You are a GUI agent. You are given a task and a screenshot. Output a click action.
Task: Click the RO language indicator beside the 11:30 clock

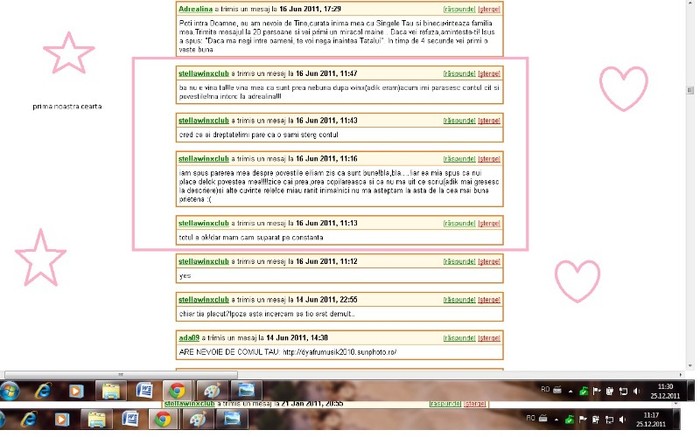coord(545,390)
